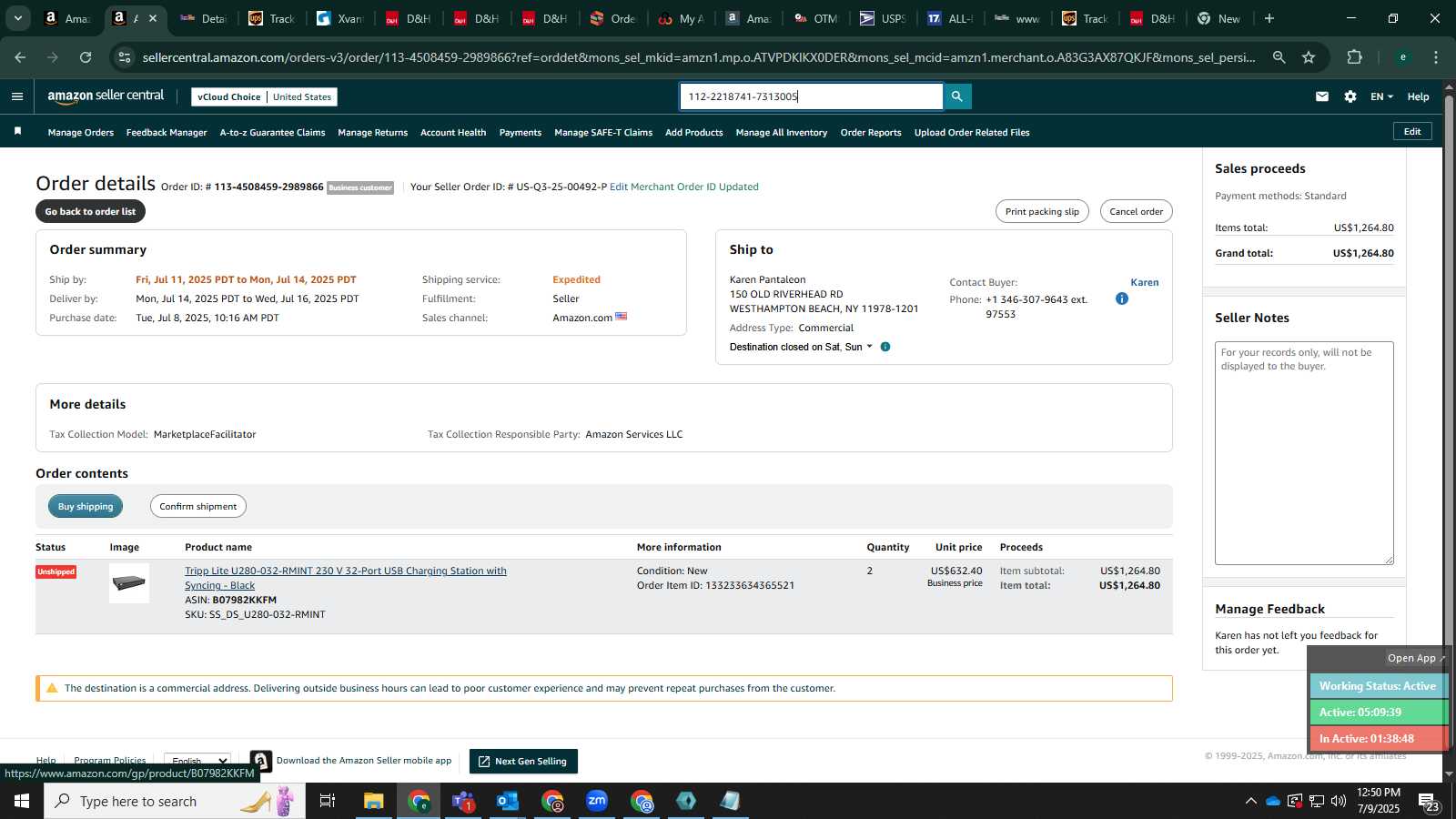Open the notification center icon
Image resolution: width=1456 pixels, height=819 pixels.
tap(1429, 802)
